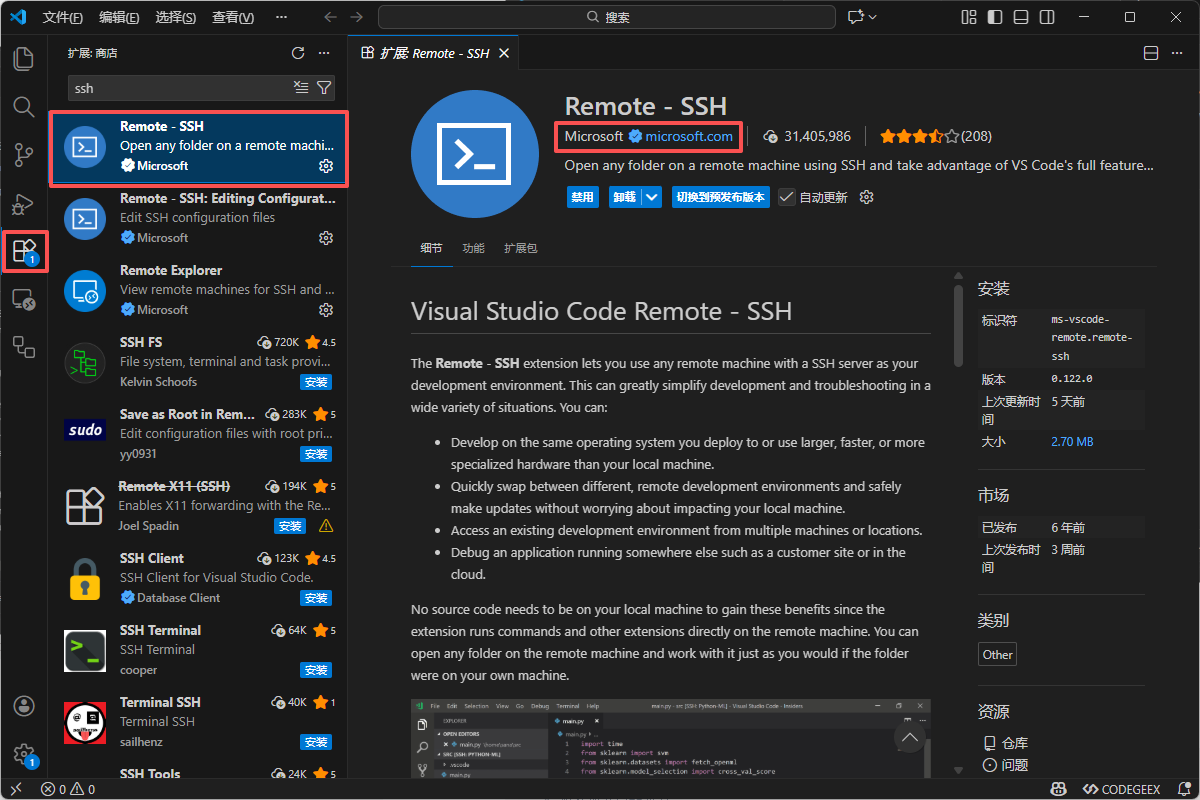Open the 选择(S) menu
Image resolution: width=1200 pixels, height=800 pixels.
point(176,17)
